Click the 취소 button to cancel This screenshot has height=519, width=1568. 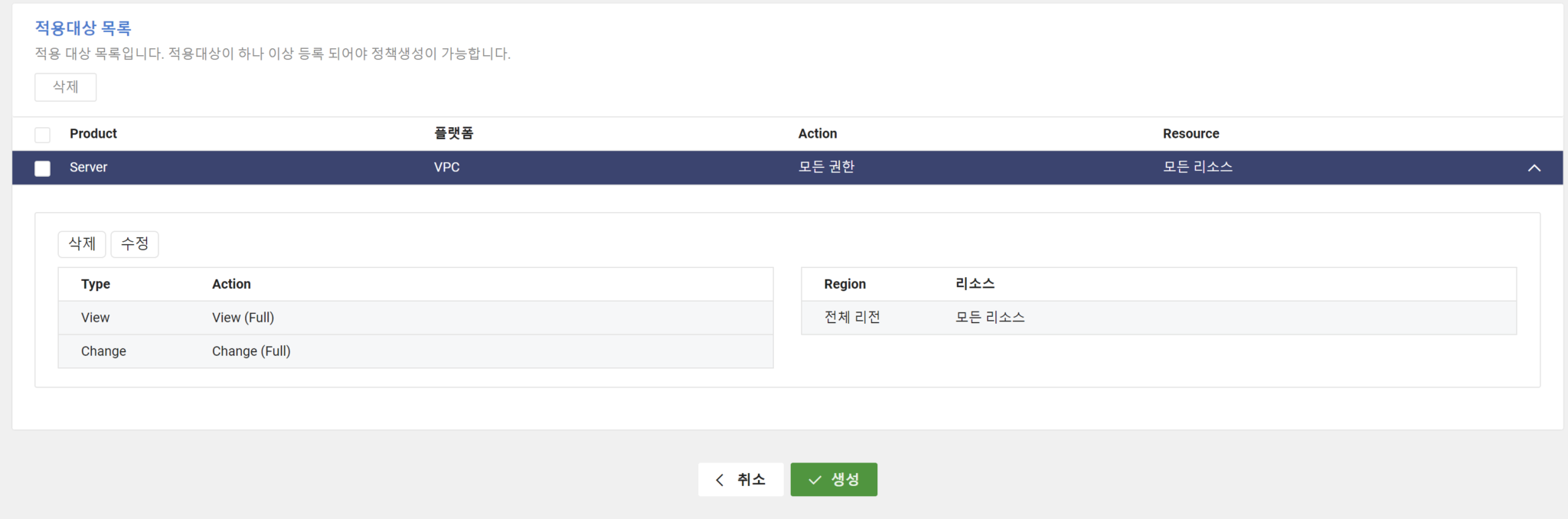[x=741, y=479]
